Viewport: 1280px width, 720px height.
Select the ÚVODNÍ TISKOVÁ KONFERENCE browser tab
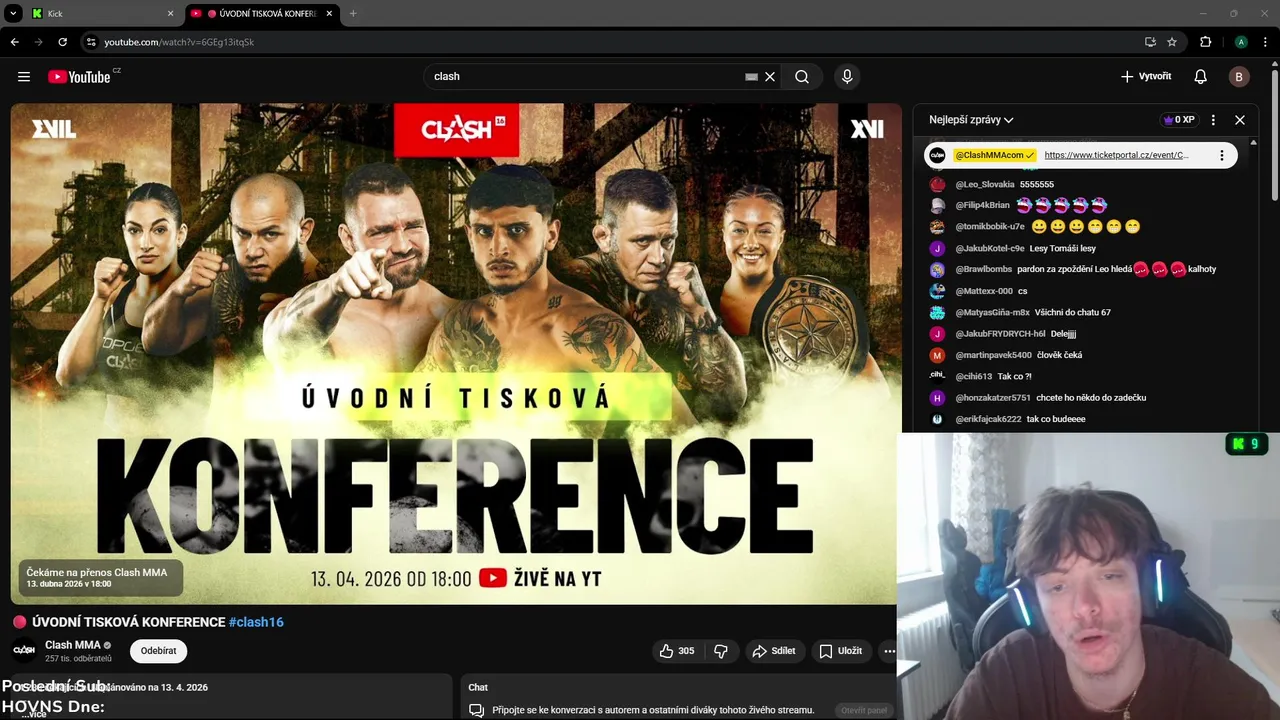[262, 14]
